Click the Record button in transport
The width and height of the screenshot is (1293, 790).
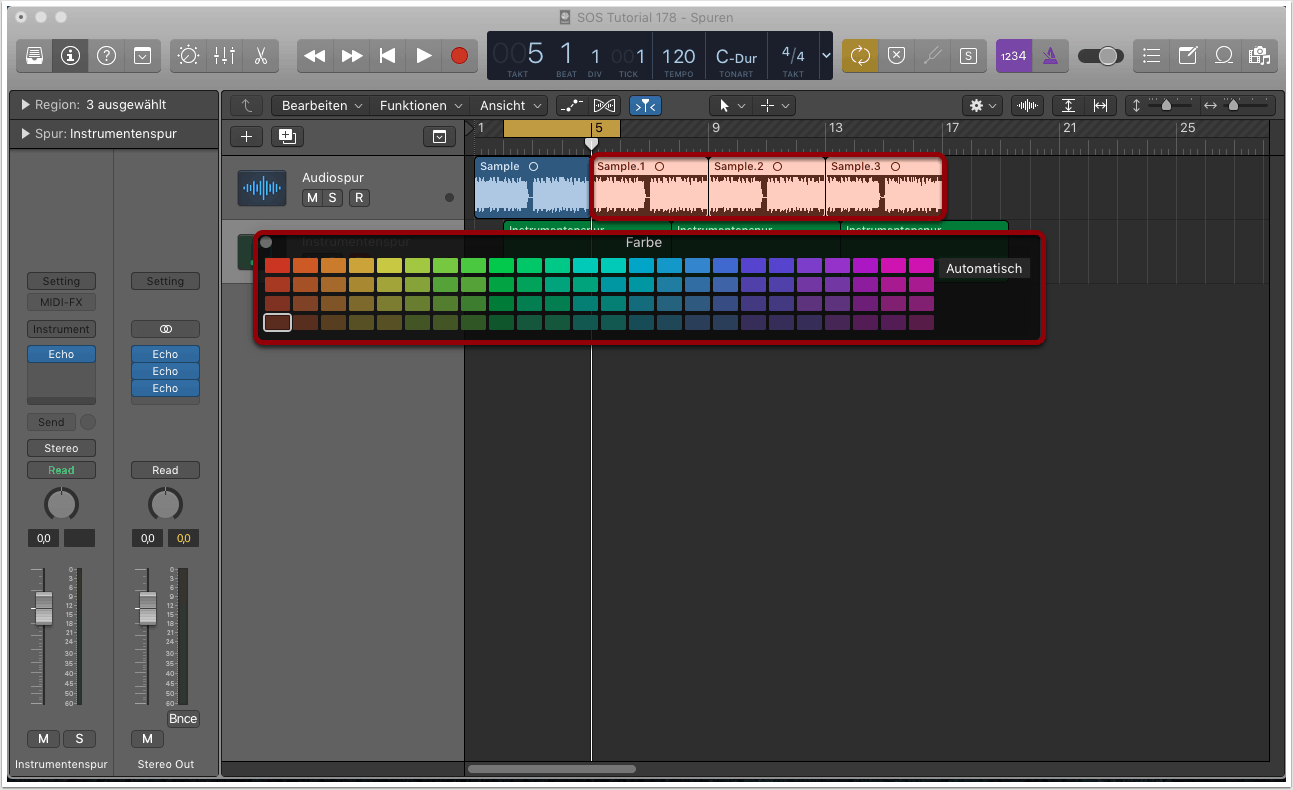(459, 56)
